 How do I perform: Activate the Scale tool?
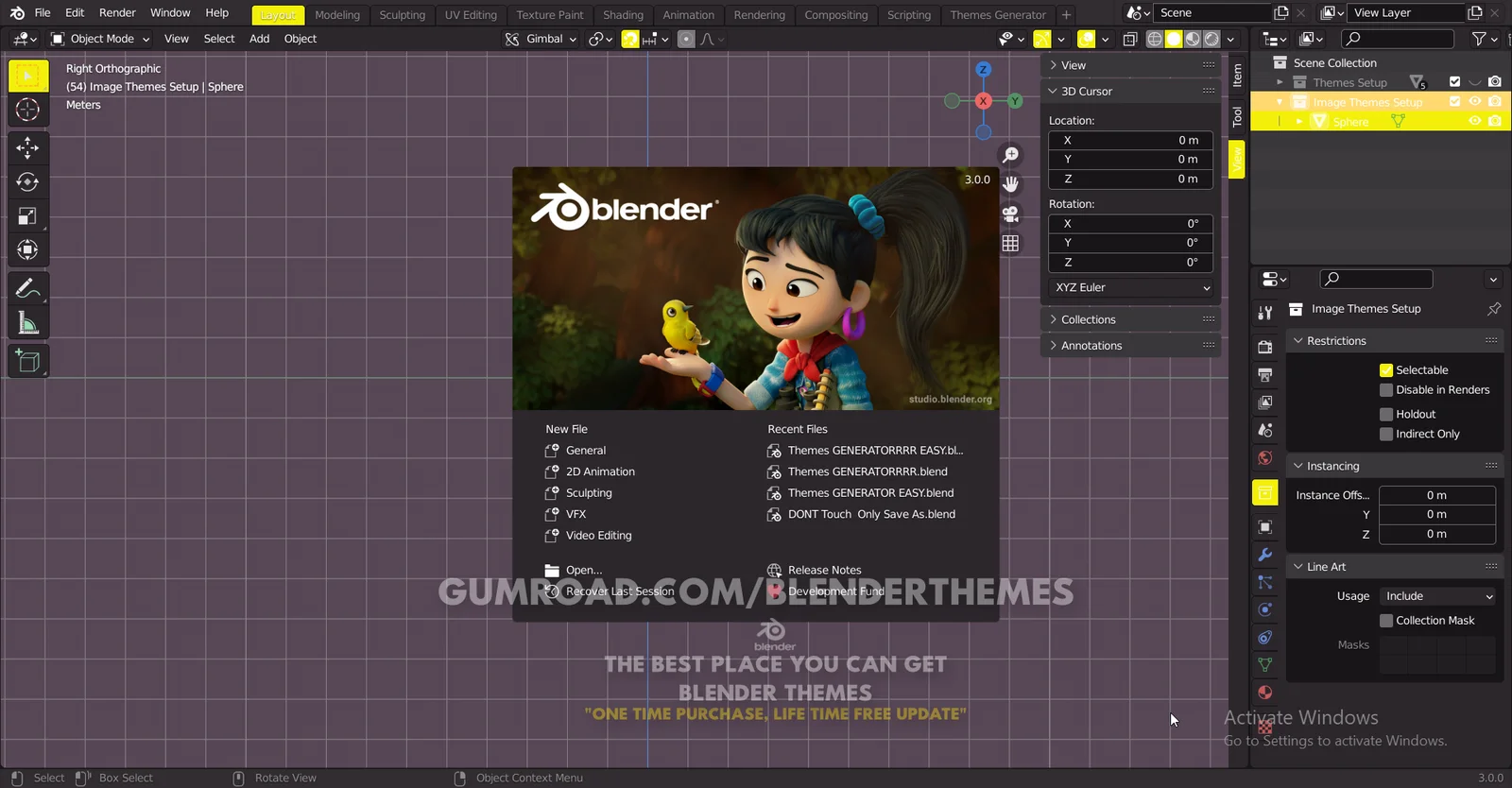(x=28, y=215)
